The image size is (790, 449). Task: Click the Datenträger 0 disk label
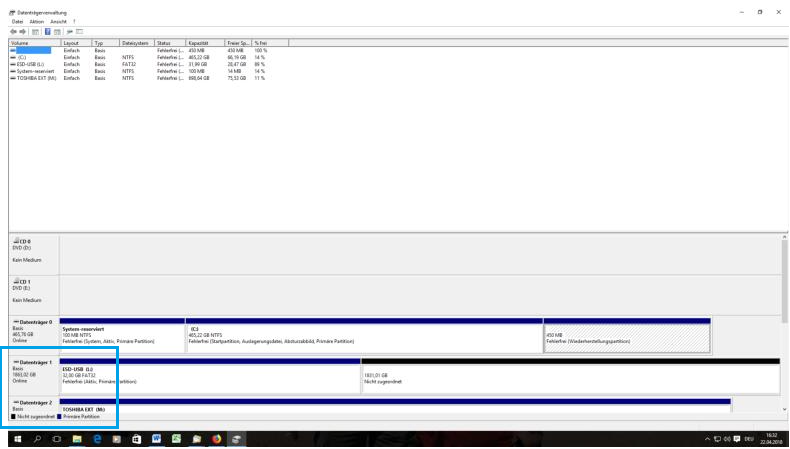click(34, 335)
